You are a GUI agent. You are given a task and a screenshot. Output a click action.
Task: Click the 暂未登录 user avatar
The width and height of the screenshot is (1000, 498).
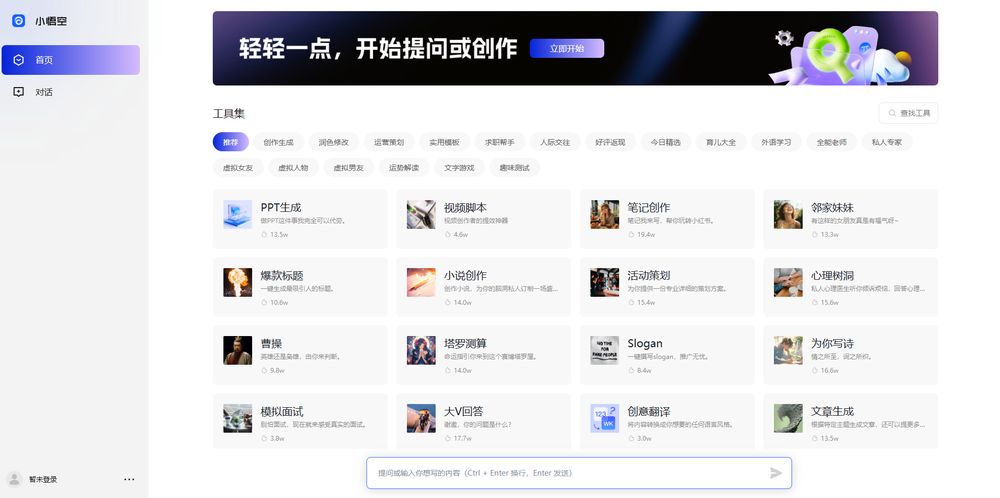pos(13,480)
